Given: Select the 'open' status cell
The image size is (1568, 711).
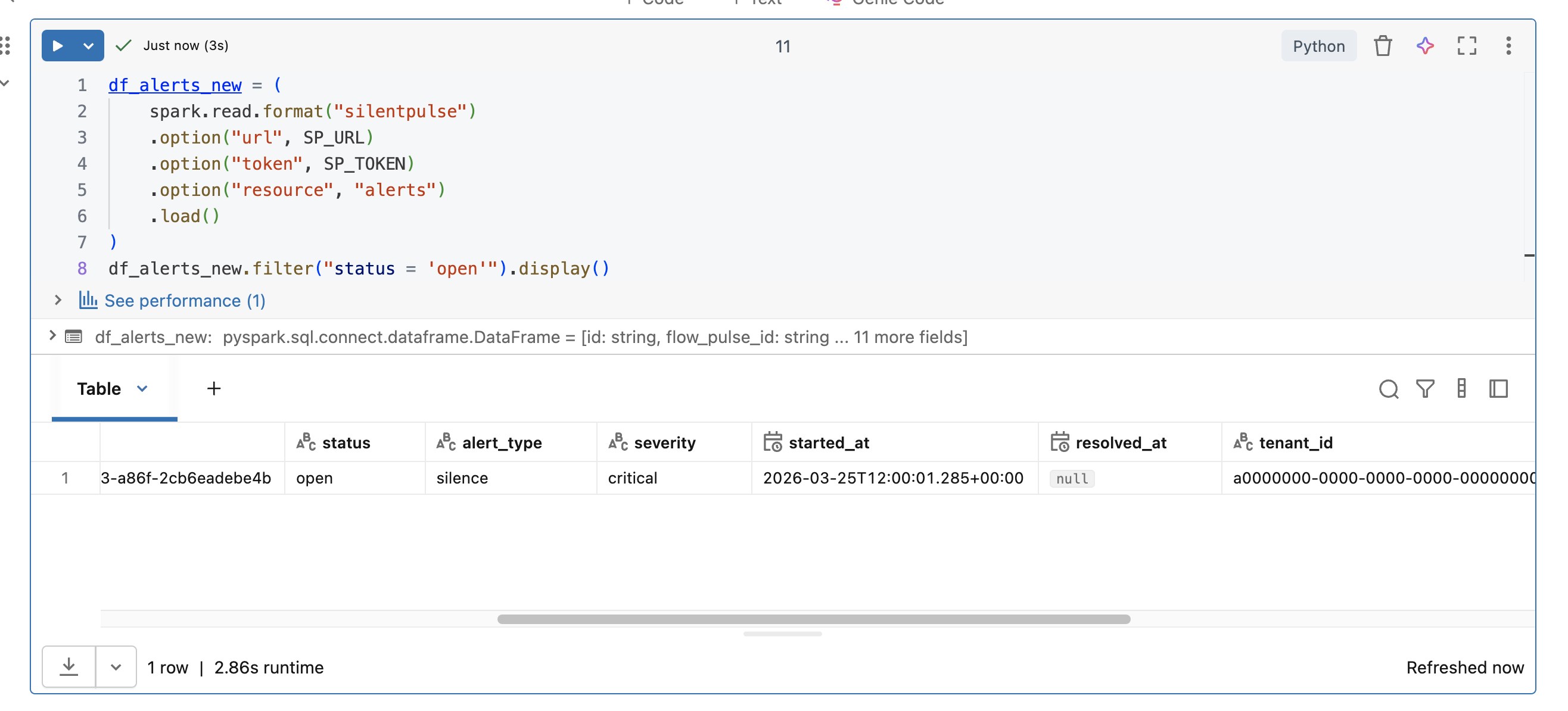Looking at the screenshot, I should pyautogui.click(x=355, y=478).
